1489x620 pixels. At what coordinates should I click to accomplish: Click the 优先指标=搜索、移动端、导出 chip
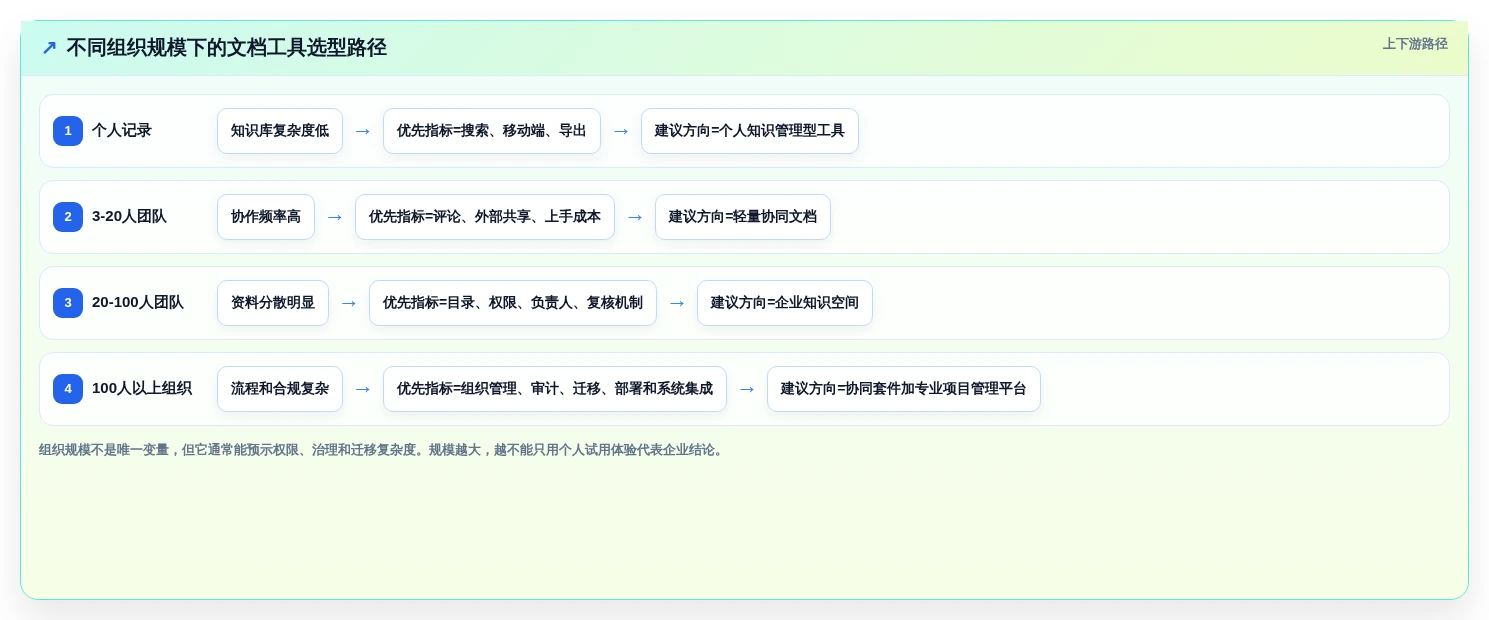pos(492,131)
